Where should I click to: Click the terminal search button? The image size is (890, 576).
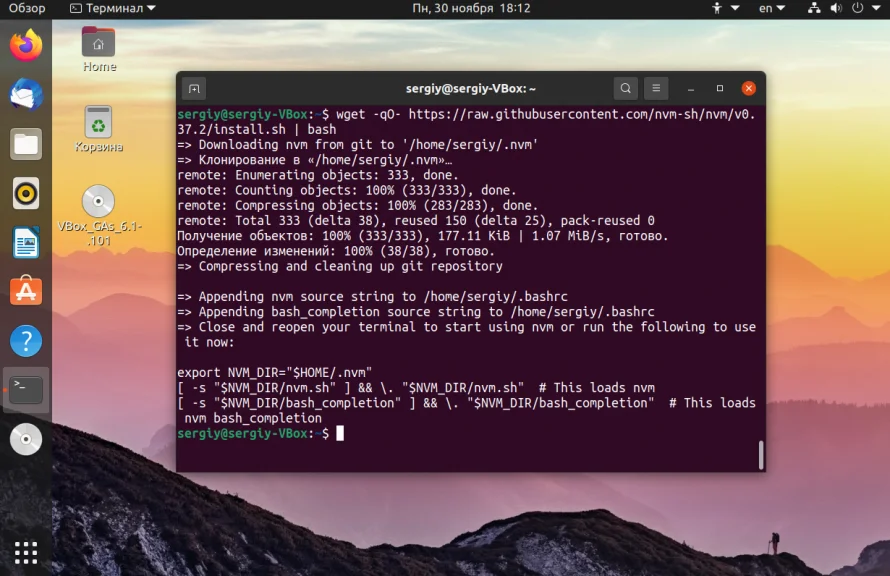point(625,89)
